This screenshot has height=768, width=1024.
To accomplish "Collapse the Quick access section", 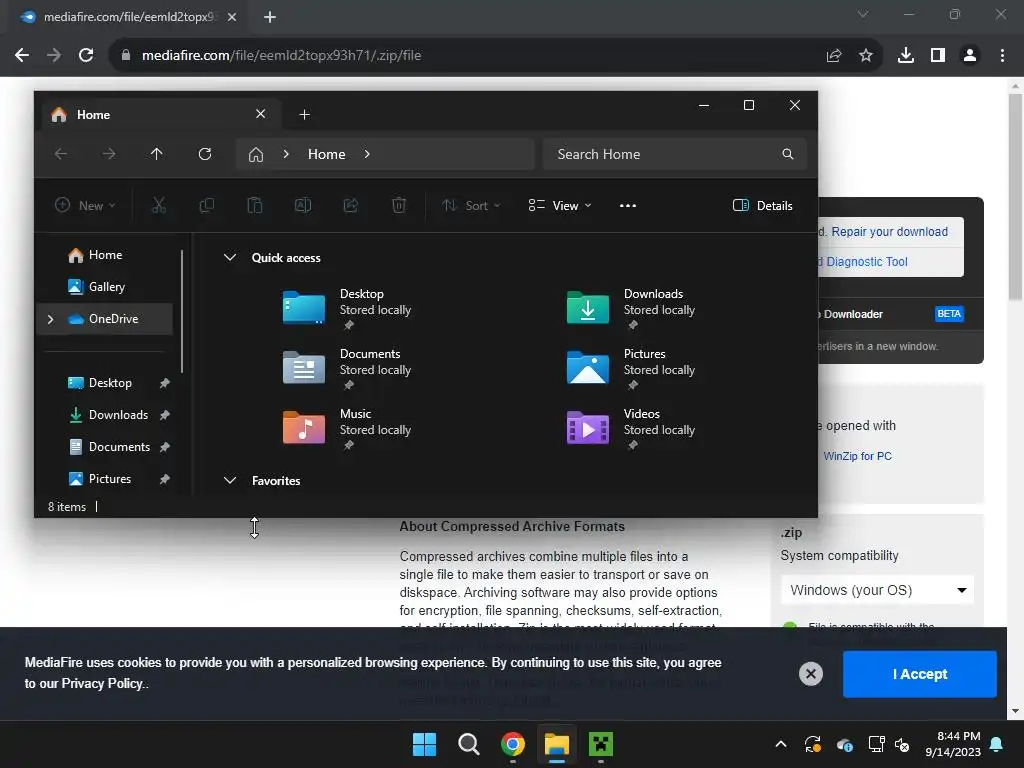I will [230, 257].
